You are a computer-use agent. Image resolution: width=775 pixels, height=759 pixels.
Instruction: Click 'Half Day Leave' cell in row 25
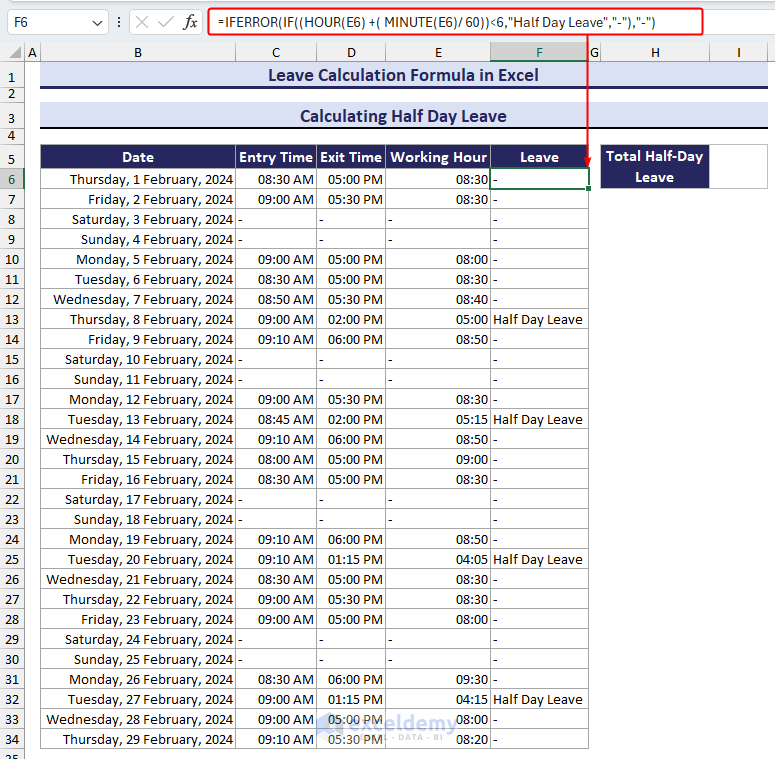coord(539,559)
